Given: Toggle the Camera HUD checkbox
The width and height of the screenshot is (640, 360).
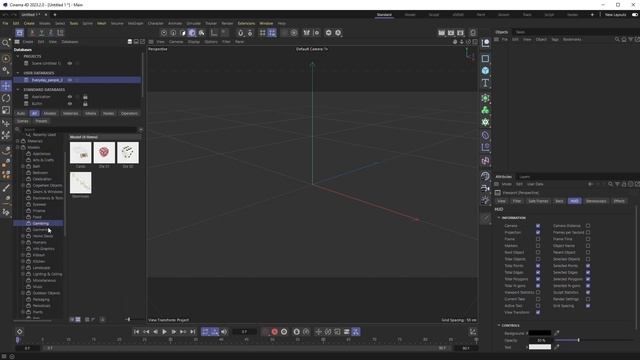Looking at the screenshot, I should pyautogui.click(x=538, y=226).
